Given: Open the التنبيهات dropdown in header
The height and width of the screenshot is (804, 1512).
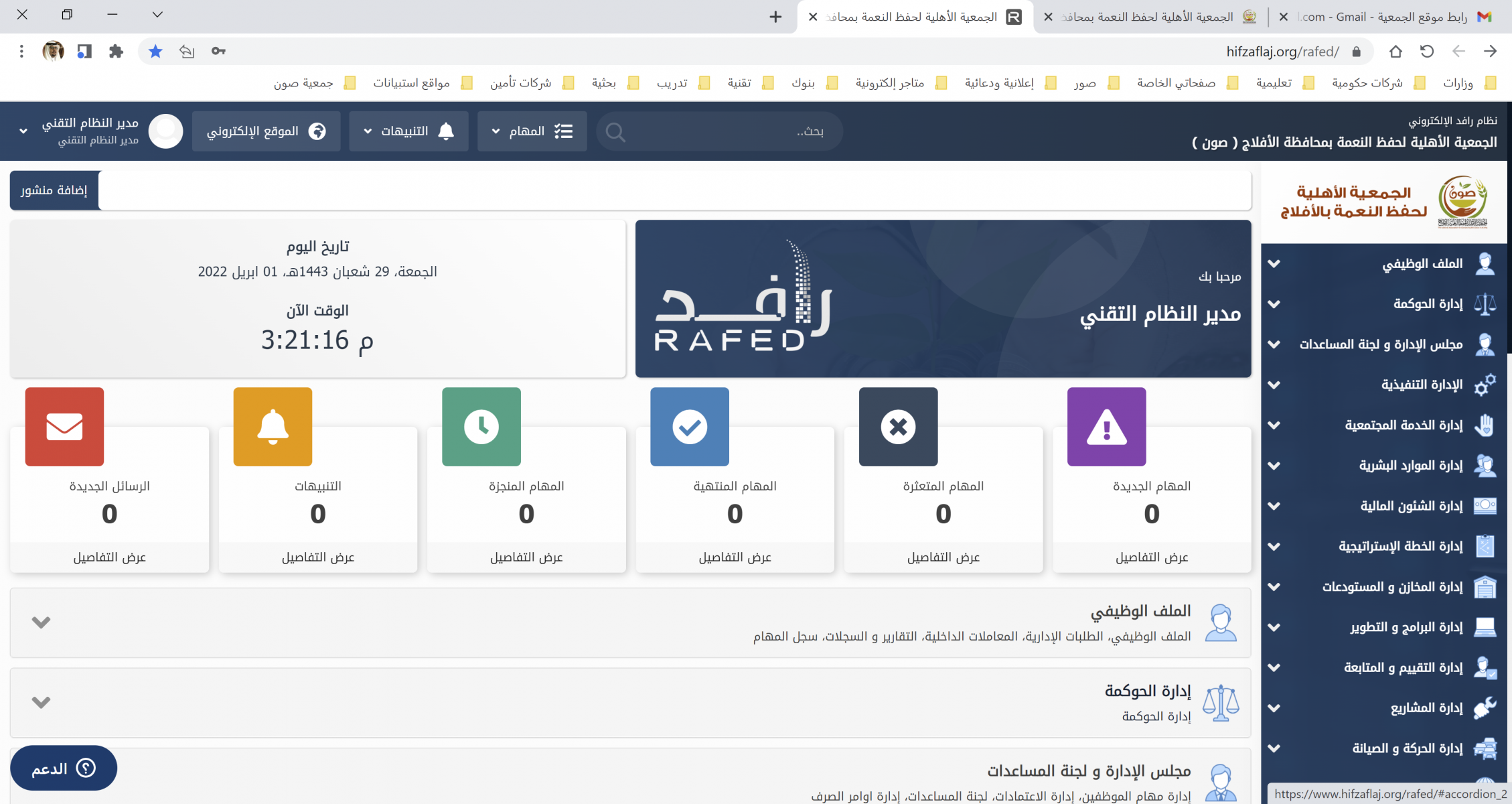Looking at the screenshot, I should coord(408,131).
